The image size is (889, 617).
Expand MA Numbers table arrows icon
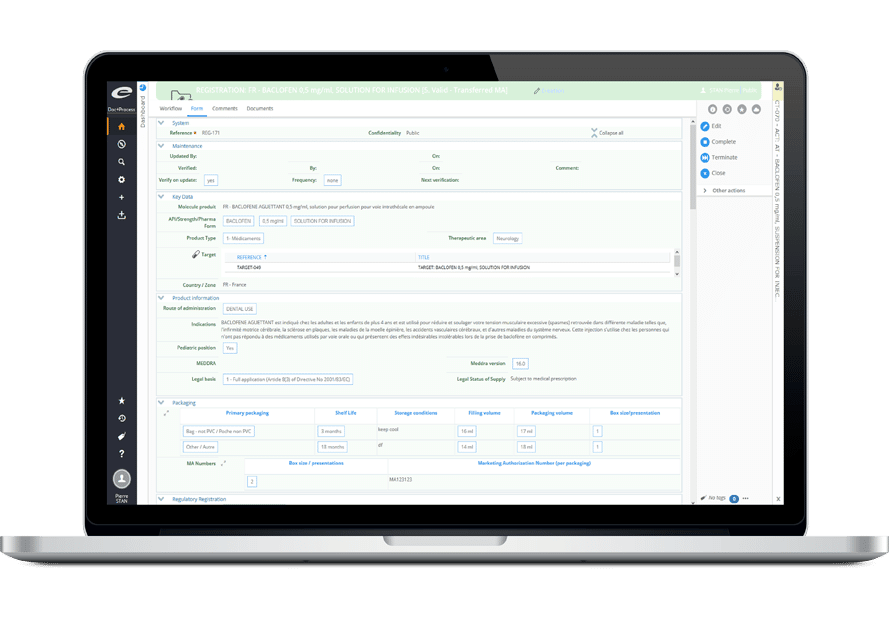point(223,463)
